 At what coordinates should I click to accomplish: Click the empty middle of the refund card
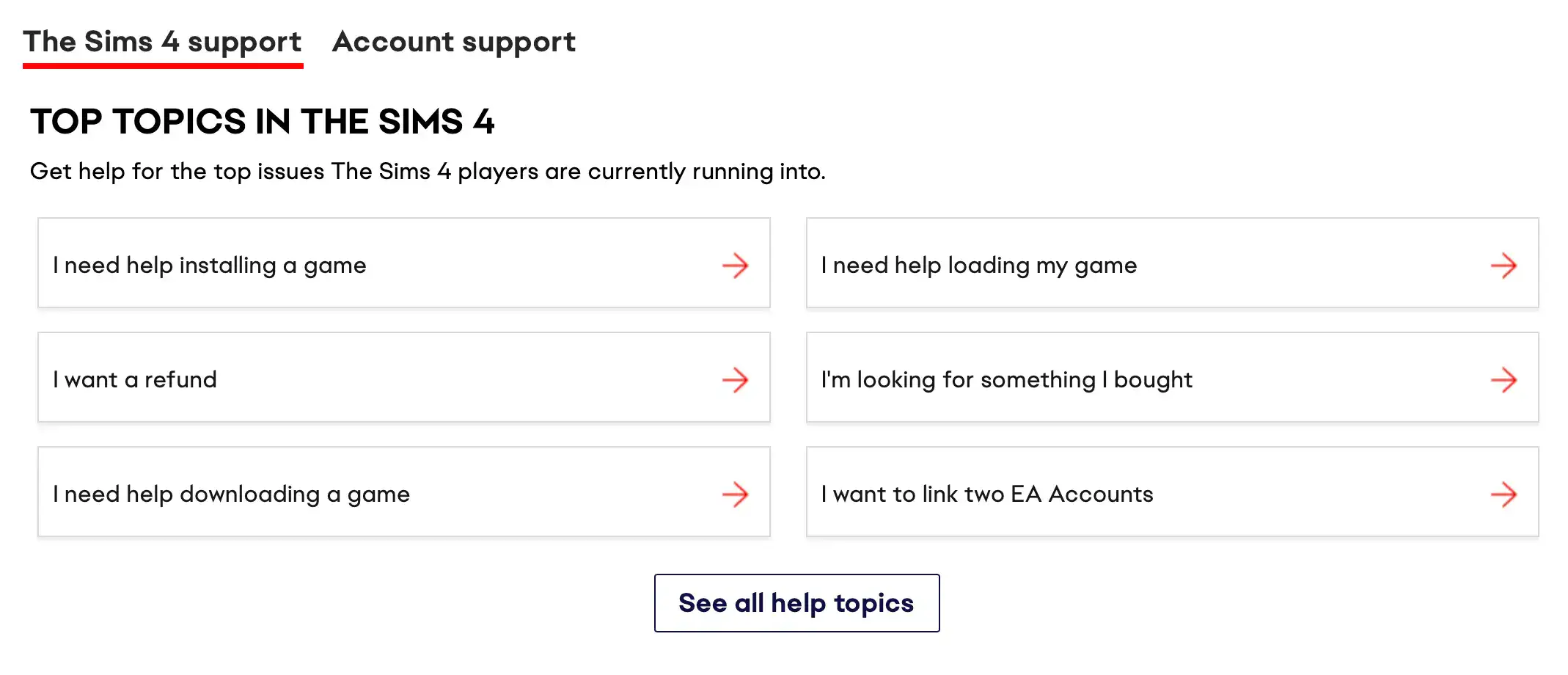(x=469, y=380)
